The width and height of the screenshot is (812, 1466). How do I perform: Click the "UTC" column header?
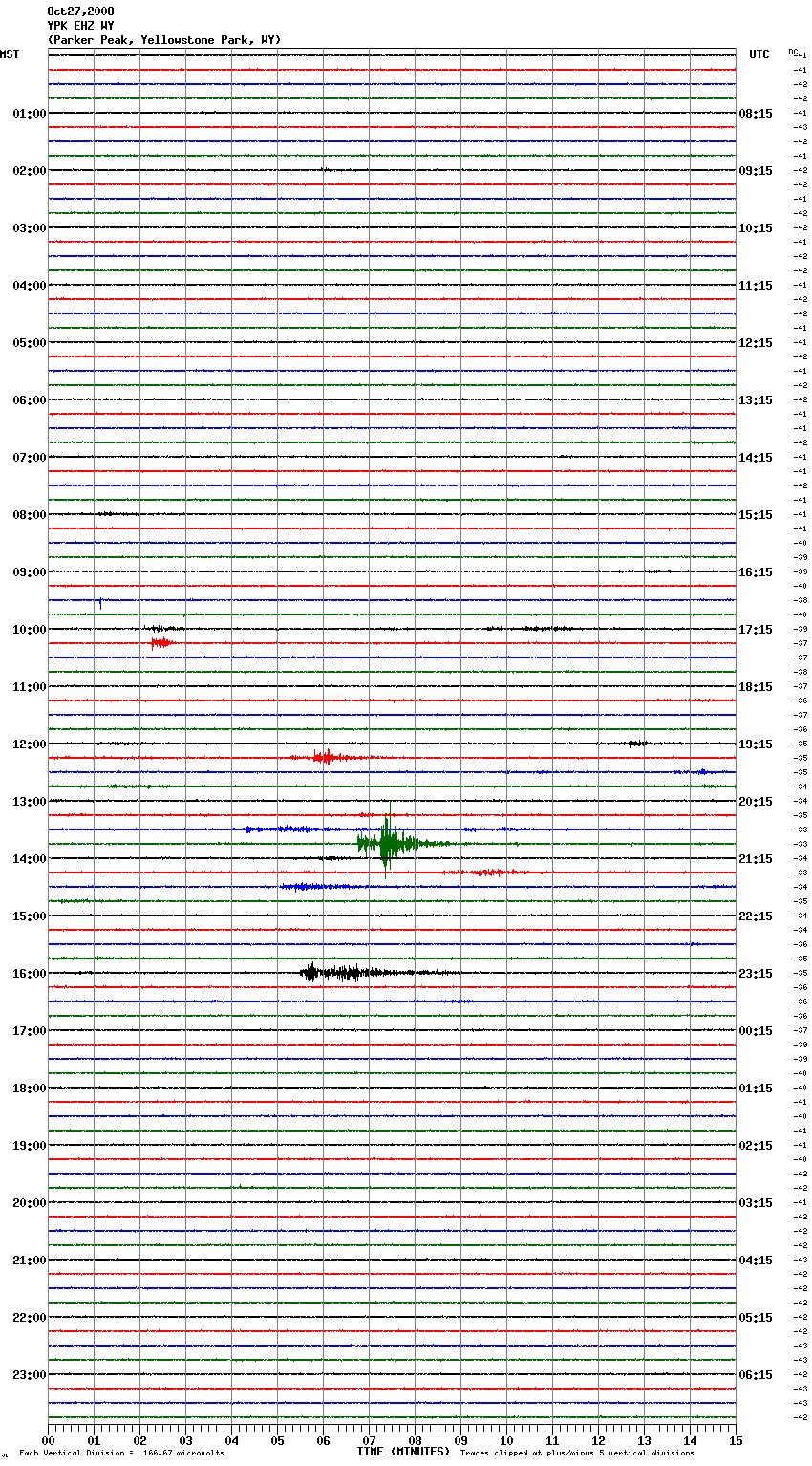coord(759,54)
